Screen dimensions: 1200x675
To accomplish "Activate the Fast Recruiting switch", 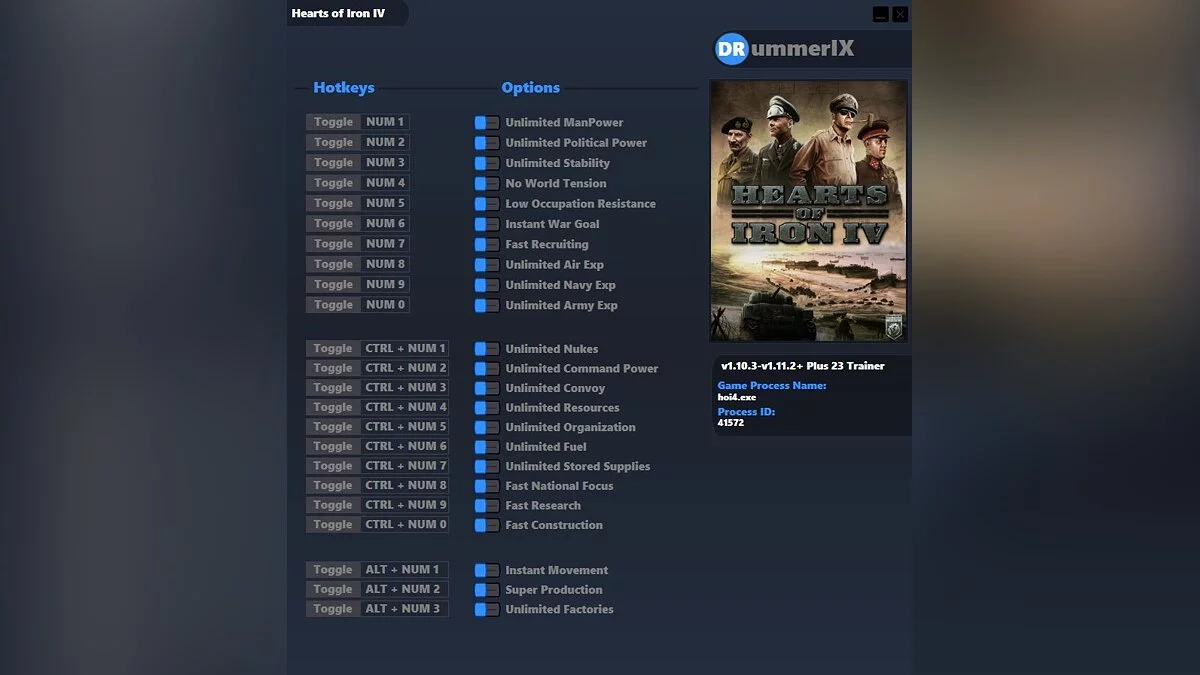I will 487,245.
